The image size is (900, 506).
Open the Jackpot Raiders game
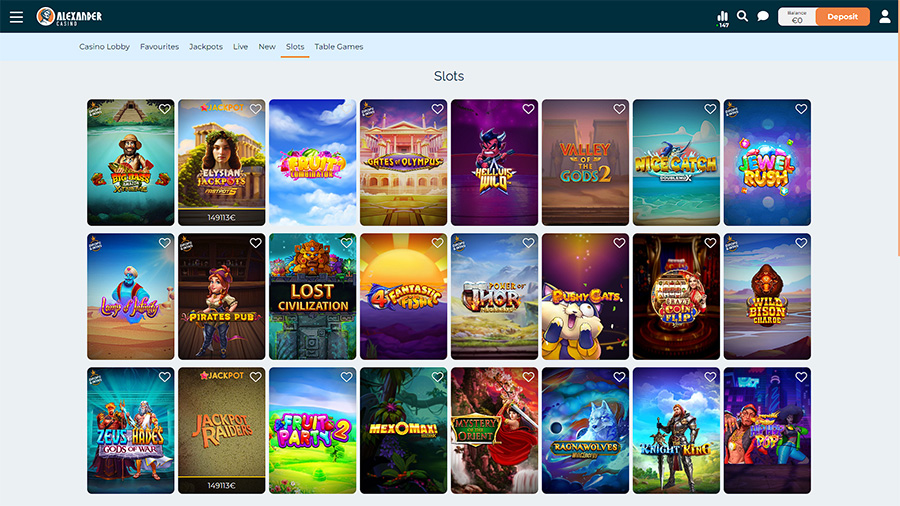point(222,430)
